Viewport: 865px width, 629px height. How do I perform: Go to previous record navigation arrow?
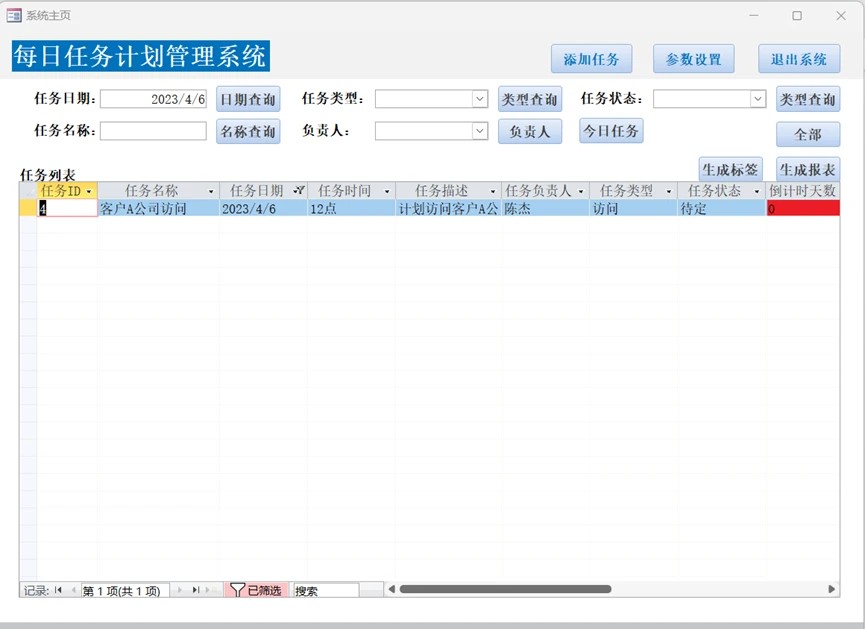click(73, 590)
